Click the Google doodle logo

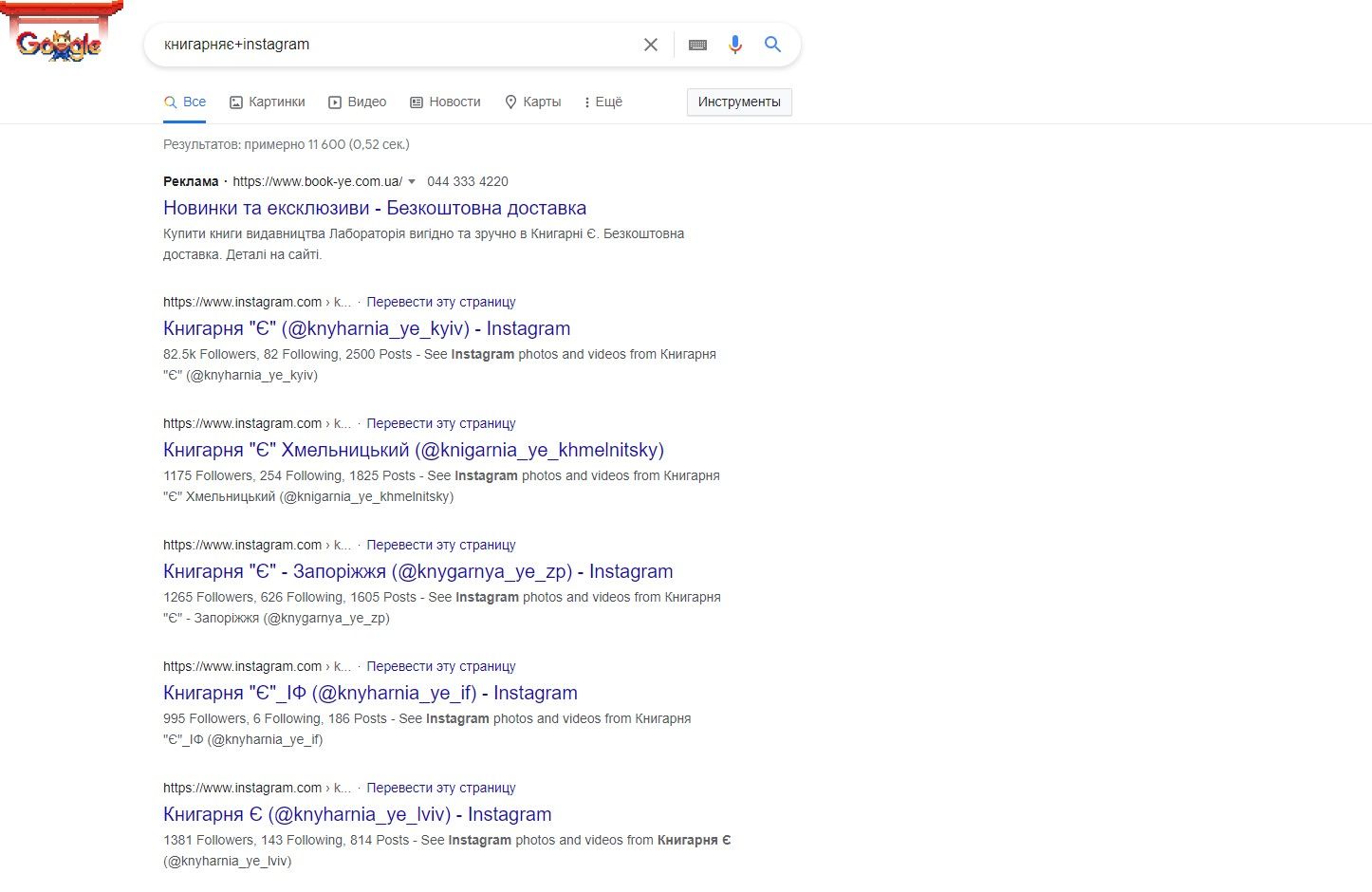(x=60, y=33)
